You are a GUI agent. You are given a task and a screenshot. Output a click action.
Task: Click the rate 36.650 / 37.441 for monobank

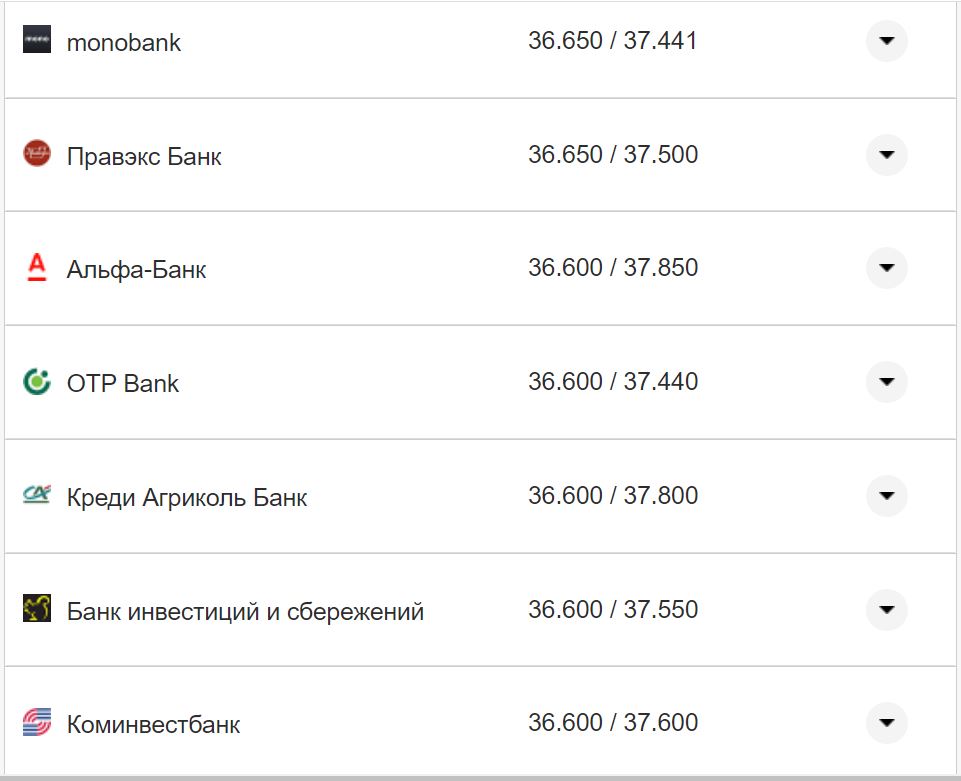tap(614, 42)
